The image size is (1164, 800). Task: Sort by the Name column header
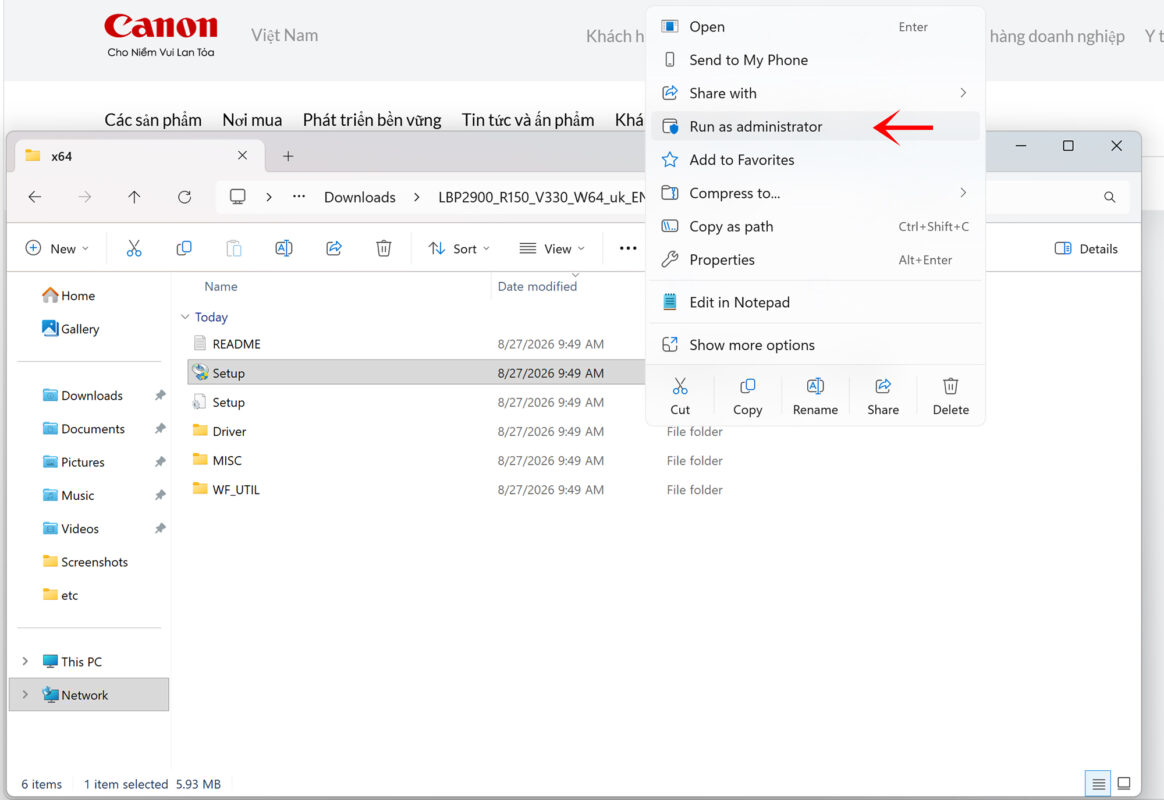click(x=220, y=286)
